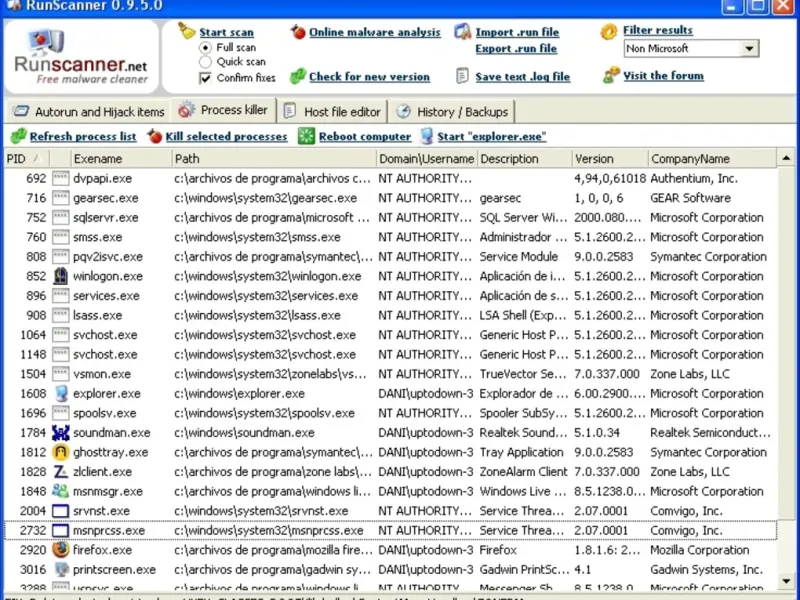The height and width of the screenshot is (600, 800).
Task: Click the process list scroll down arrow
Action: pos(786,581)
